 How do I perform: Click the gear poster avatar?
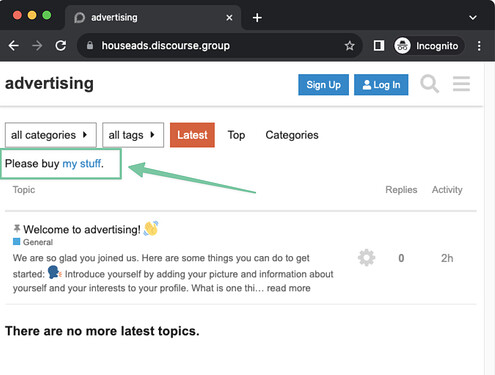click(x=366, y=258)
